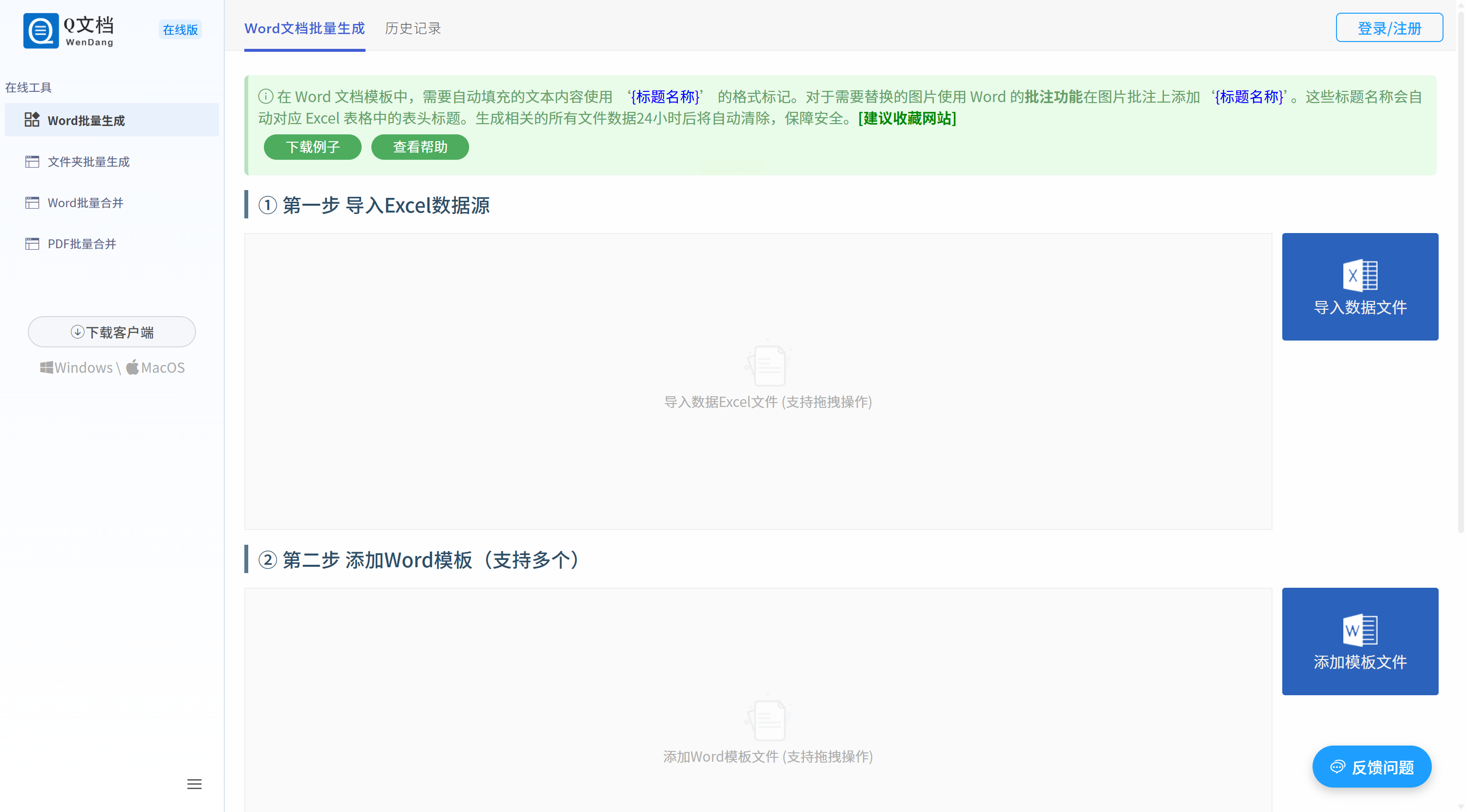
Task: Click the 文件夹批量生成 sidebar icon
Action: point(32,162)
